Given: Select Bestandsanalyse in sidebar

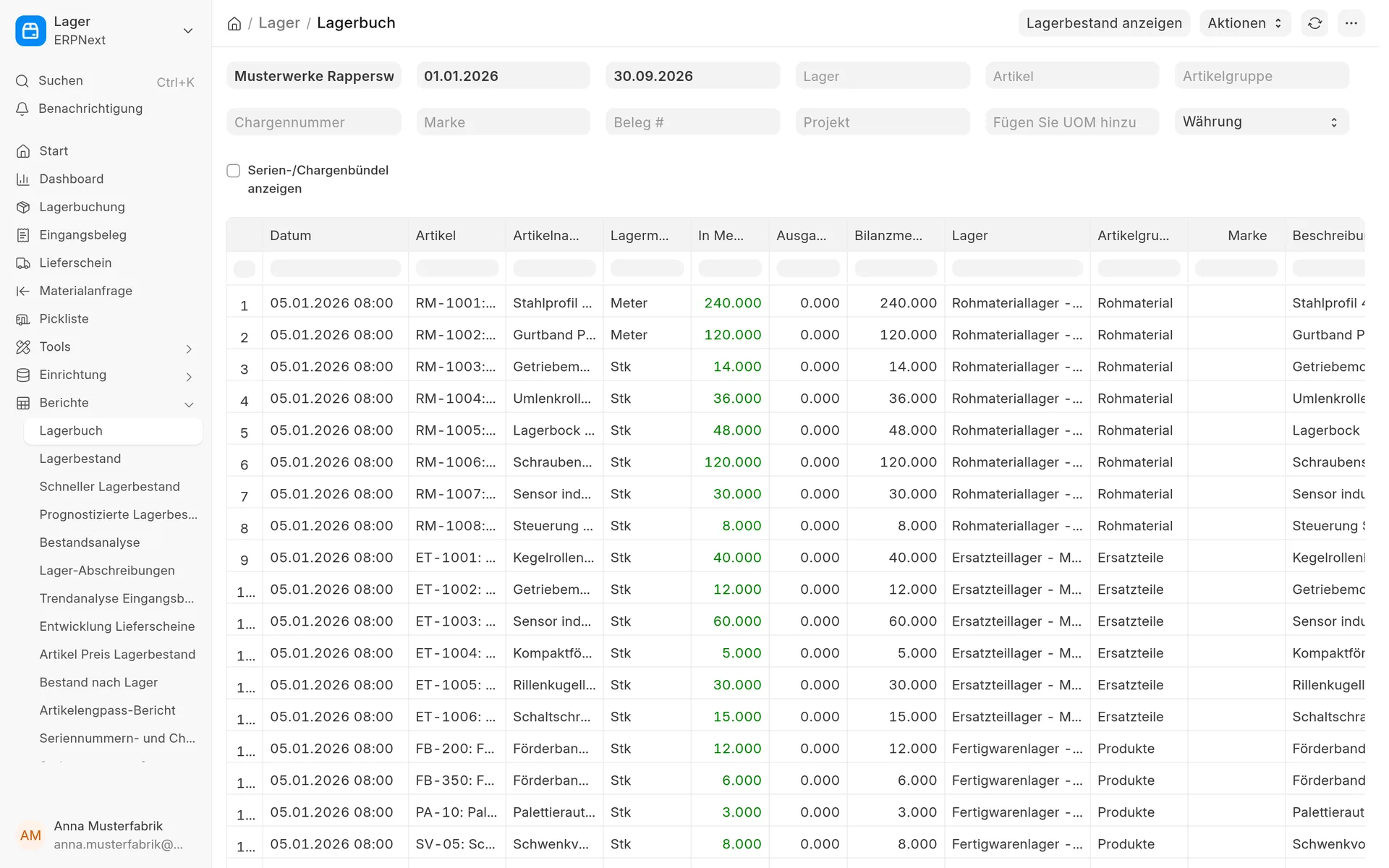Looking at the screenshot, I should pyautogui.click(x=90, y=542).
